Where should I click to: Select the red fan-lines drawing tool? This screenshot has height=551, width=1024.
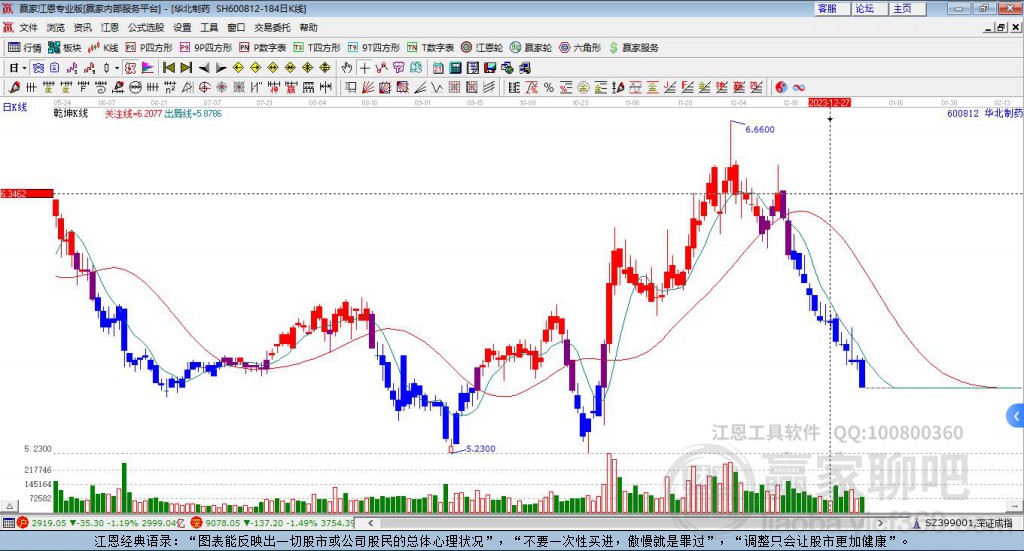tap(368, 87)
